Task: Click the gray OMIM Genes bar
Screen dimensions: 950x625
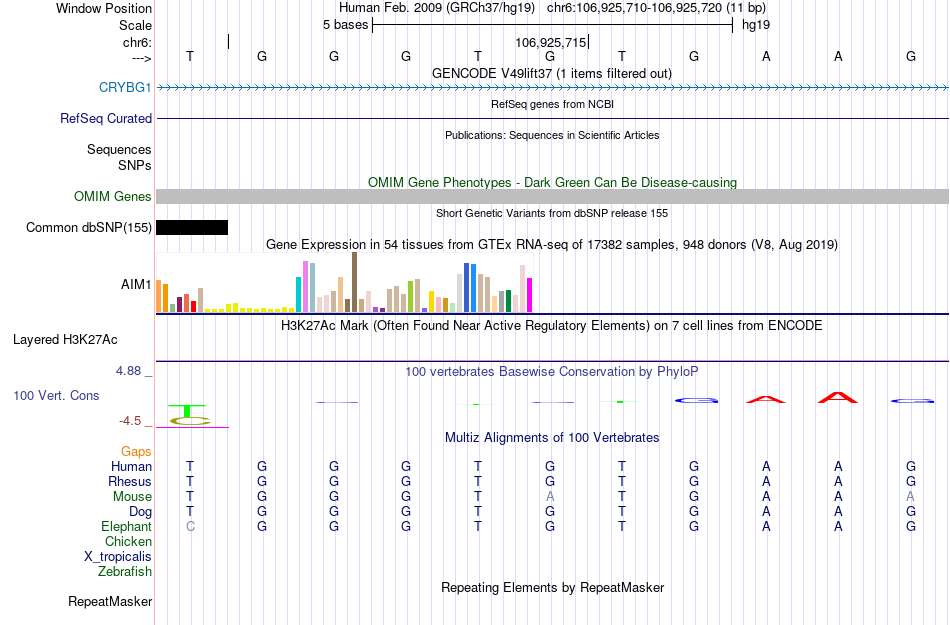Action: pyautogui.click(x=553, y=197)
